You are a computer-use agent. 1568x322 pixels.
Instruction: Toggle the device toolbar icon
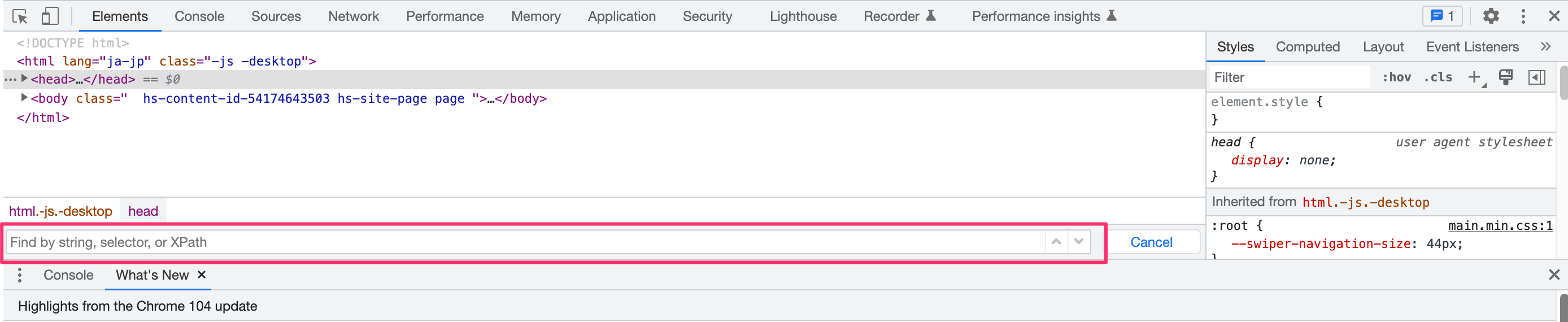tap(50, 16)
